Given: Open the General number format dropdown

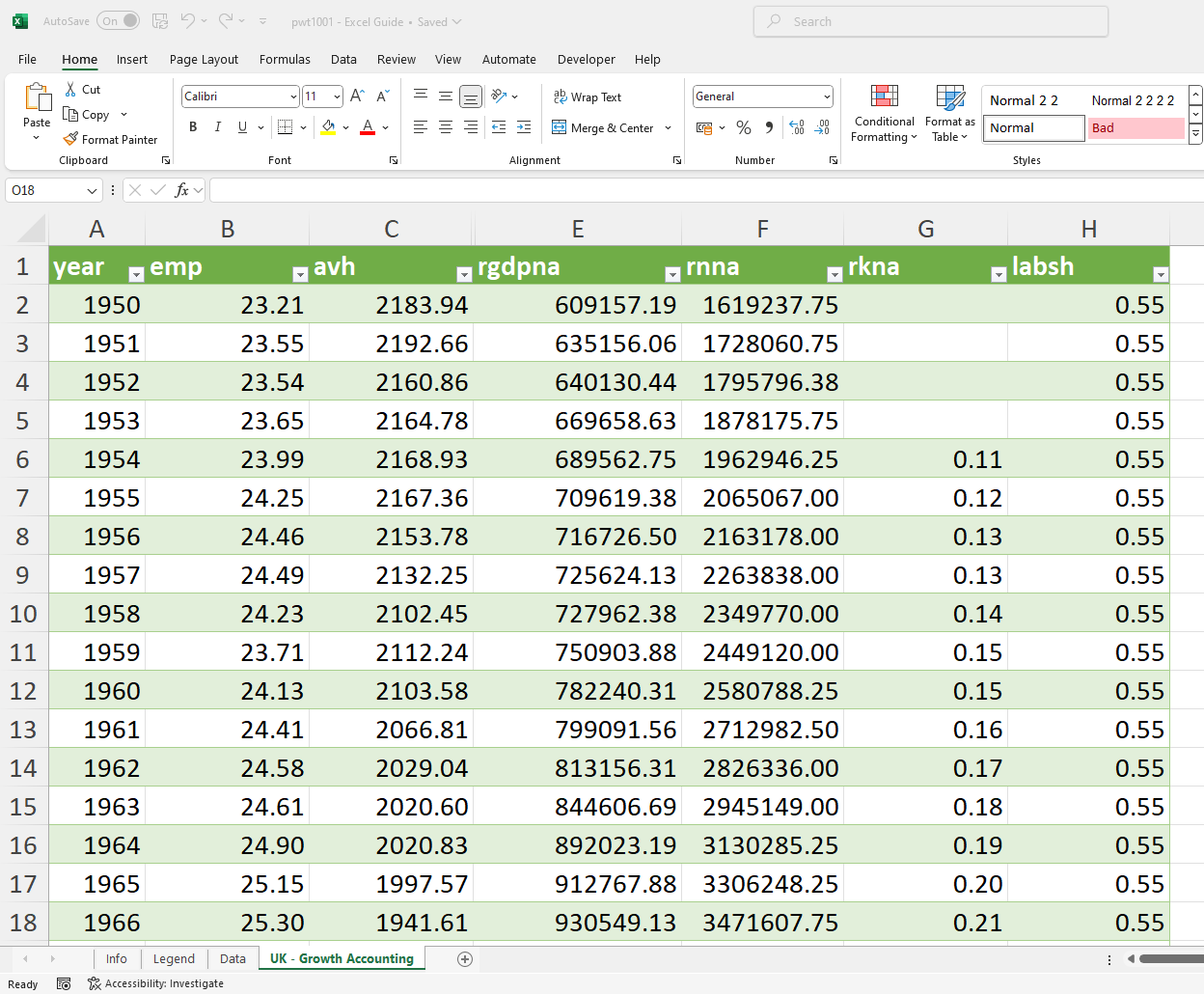Looking at the screenshot, I should tap(827, 97).
